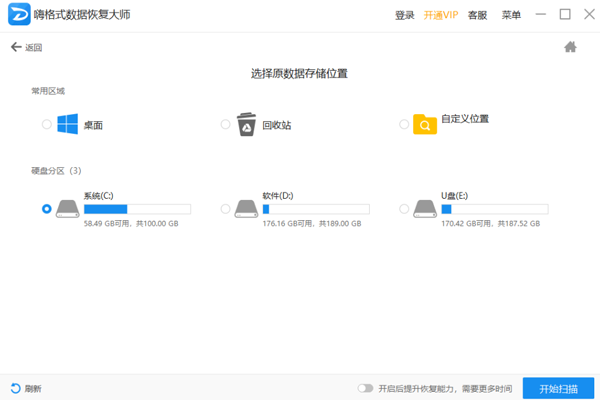Choose the 软件(D:) partition radio button
The height and width of the screenshot is (400, 600).
(x=225, y=209)
